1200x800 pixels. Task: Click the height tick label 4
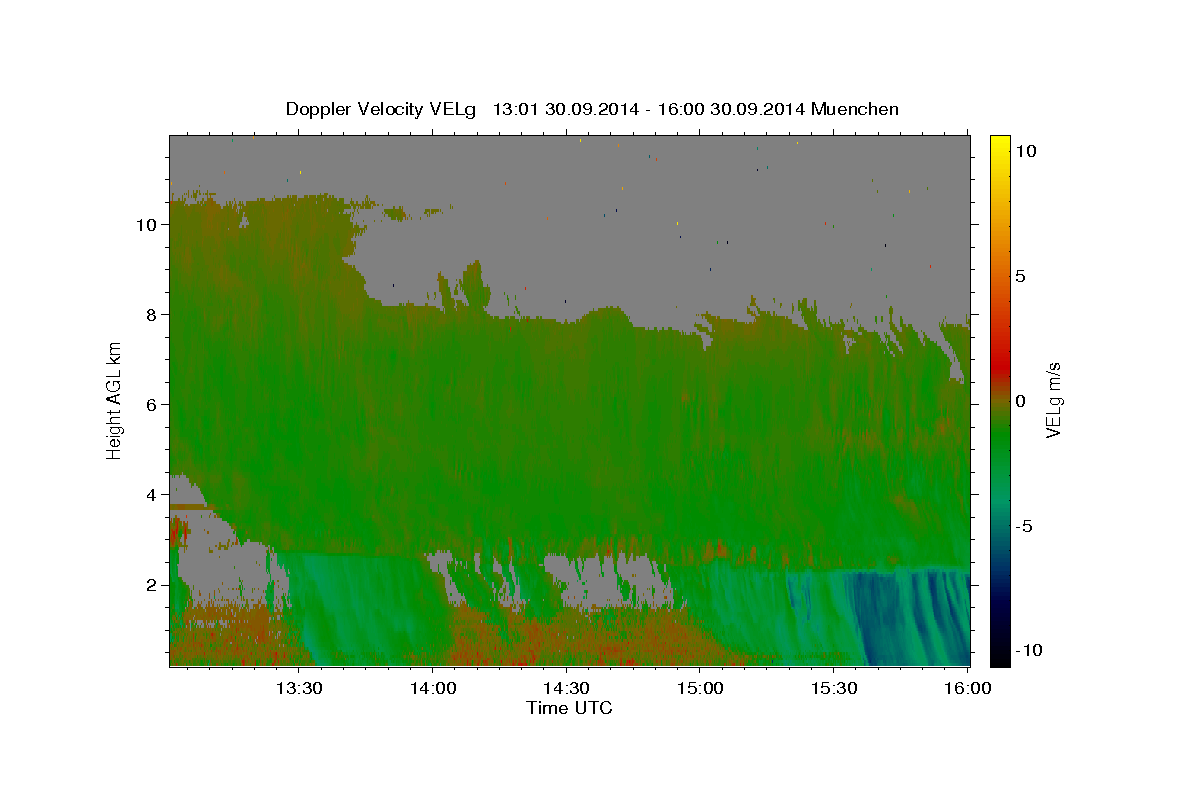[151, 494]
